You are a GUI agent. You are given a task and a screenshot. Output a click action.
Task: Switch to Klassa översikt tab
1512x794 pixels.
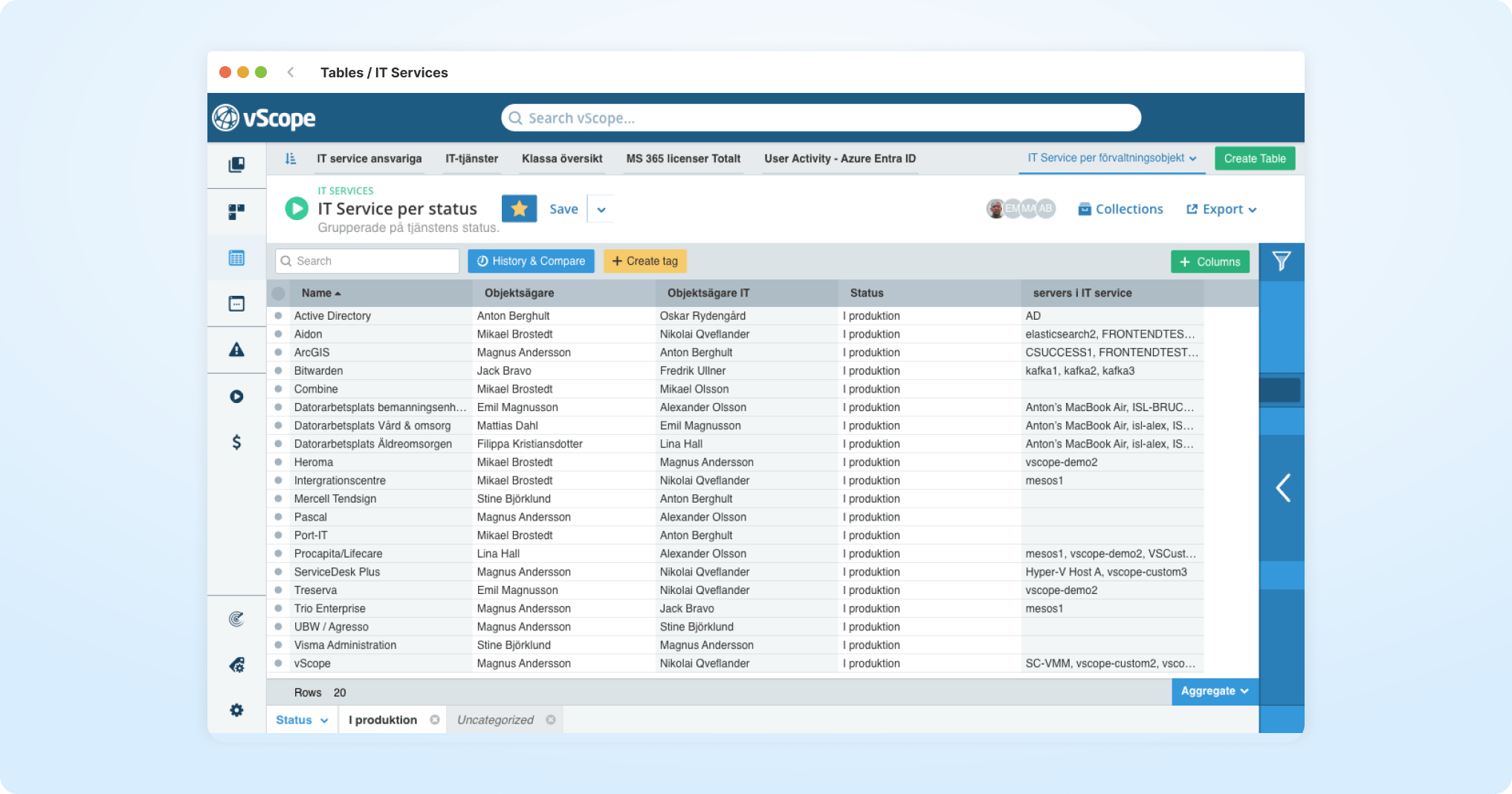click(562, 158)
